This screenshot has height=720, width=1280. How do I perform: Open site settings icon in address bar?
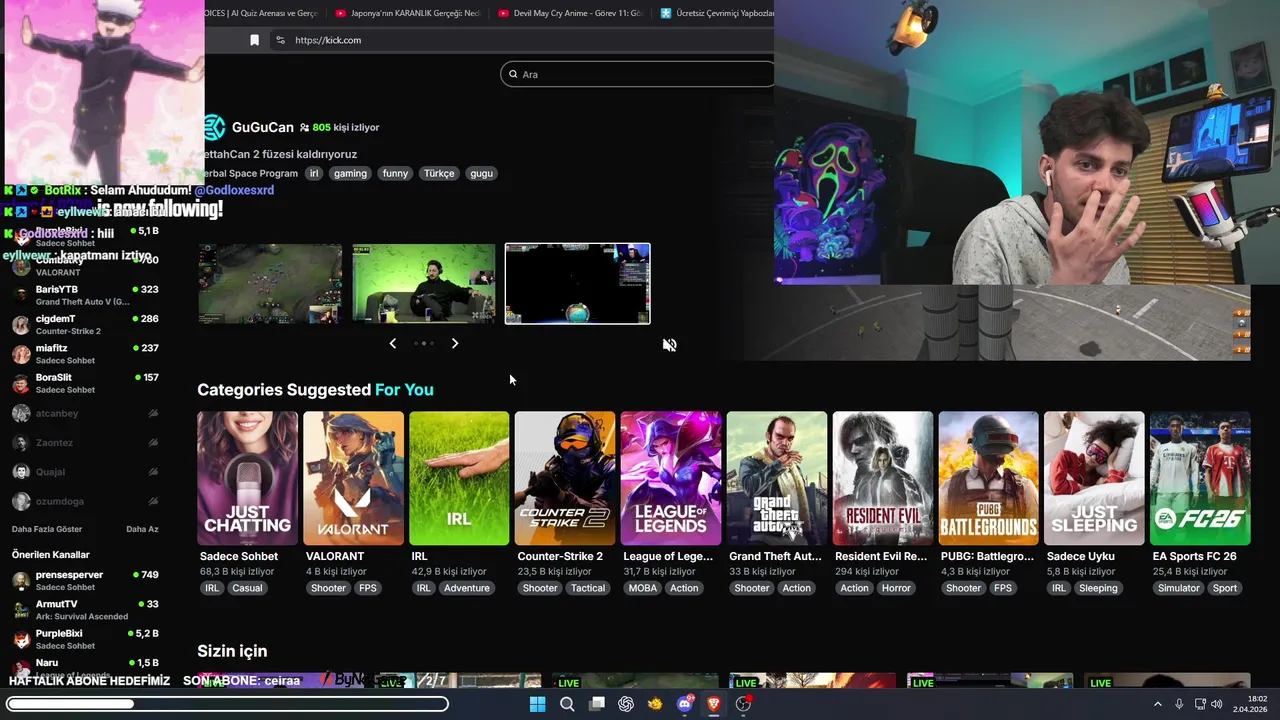(x=280, y=40)
